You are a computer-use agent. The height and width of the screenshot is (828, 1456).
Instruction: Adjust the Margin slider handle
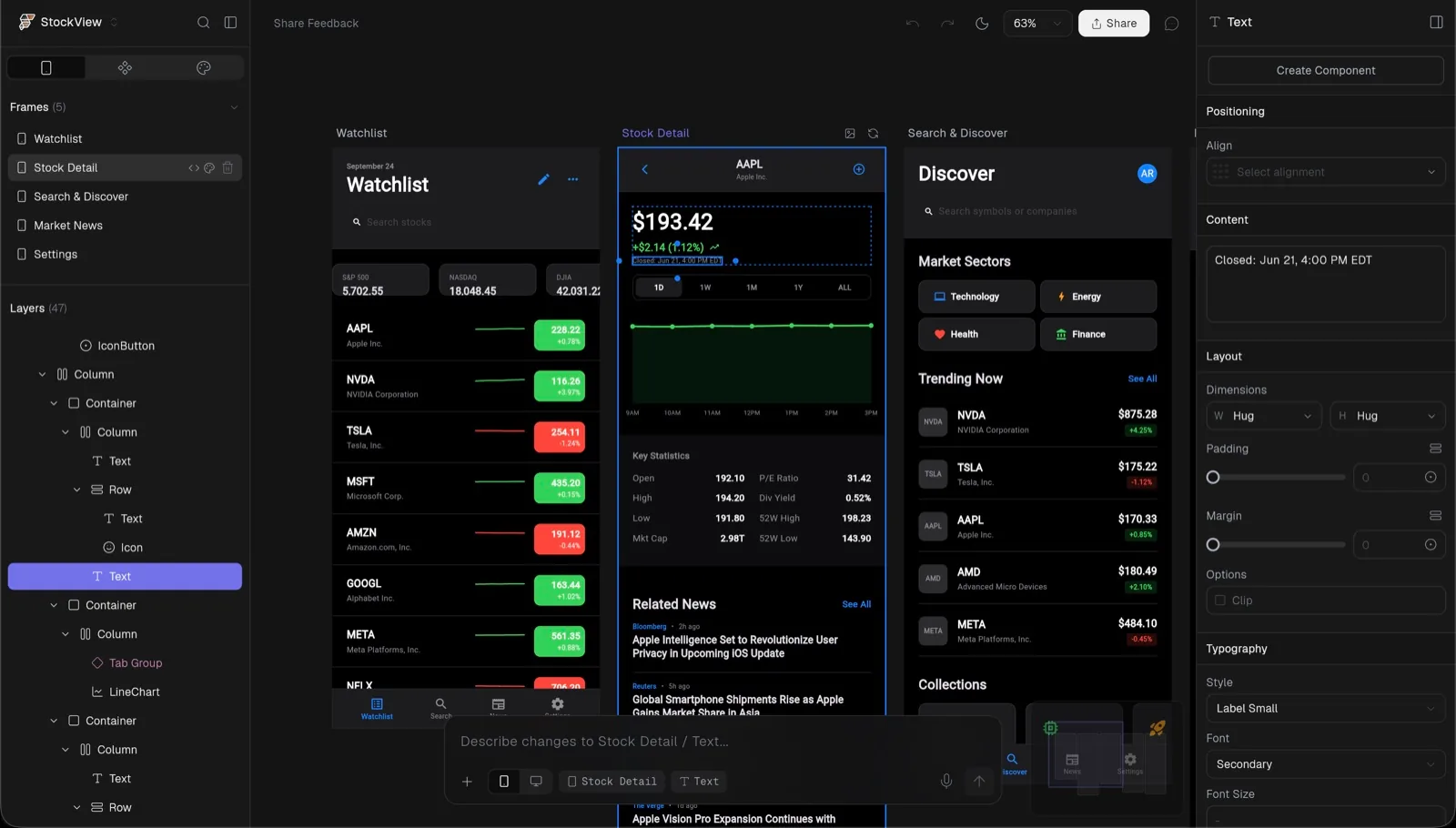1213,545
